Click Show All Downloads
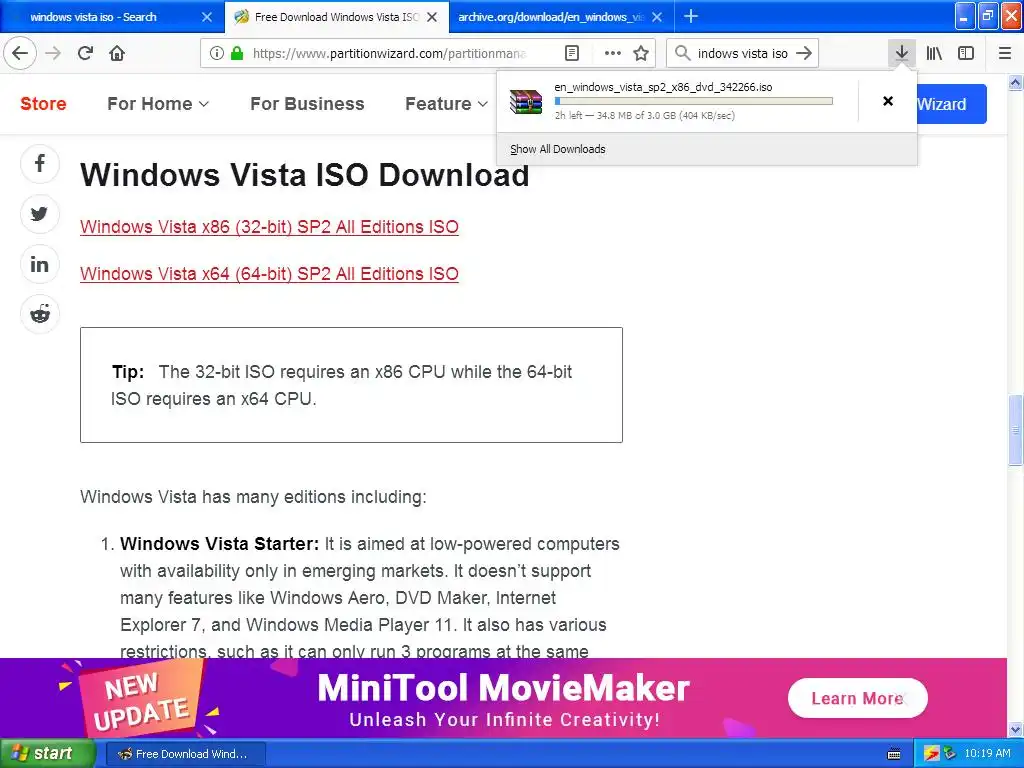1024x768 pixels. tap(558, 149)
